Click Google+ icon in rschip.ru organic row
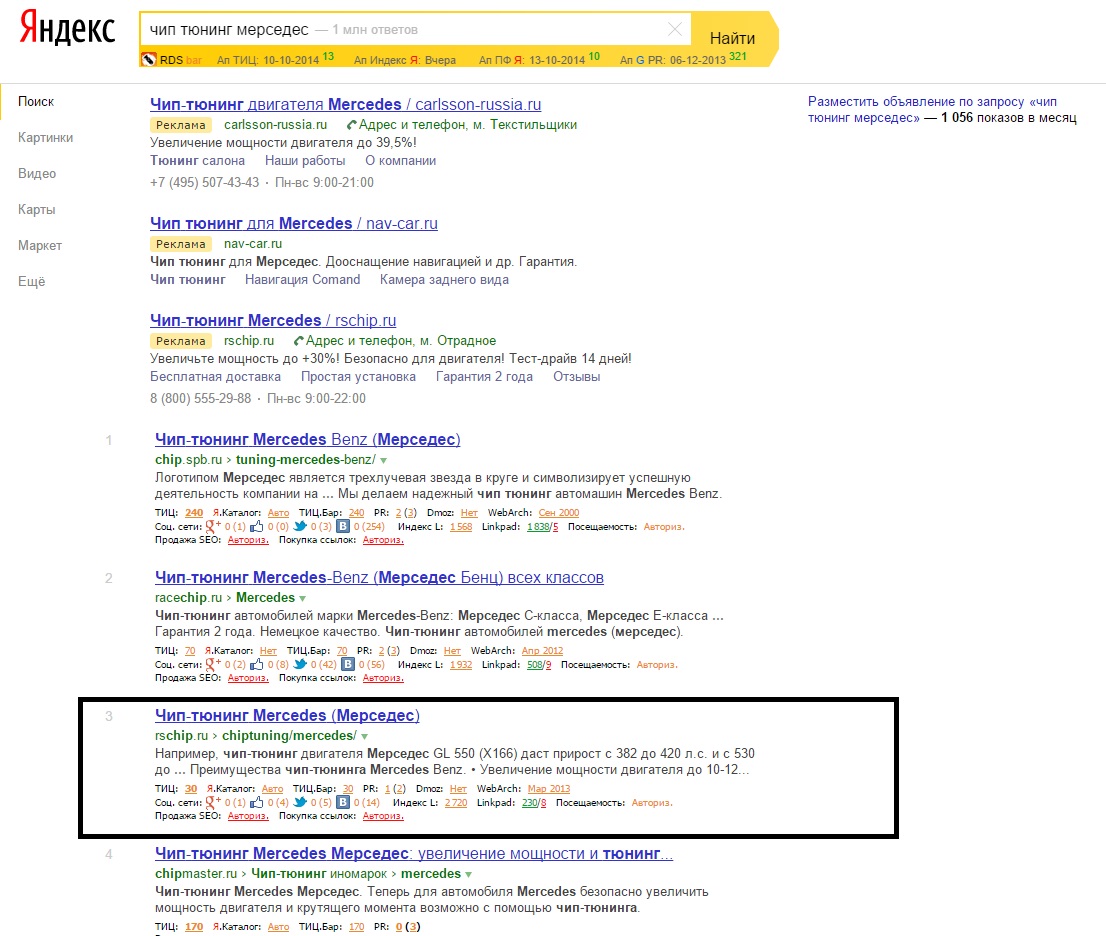Viewport: 1106px width, 936px height. click(x=213, y=802)
